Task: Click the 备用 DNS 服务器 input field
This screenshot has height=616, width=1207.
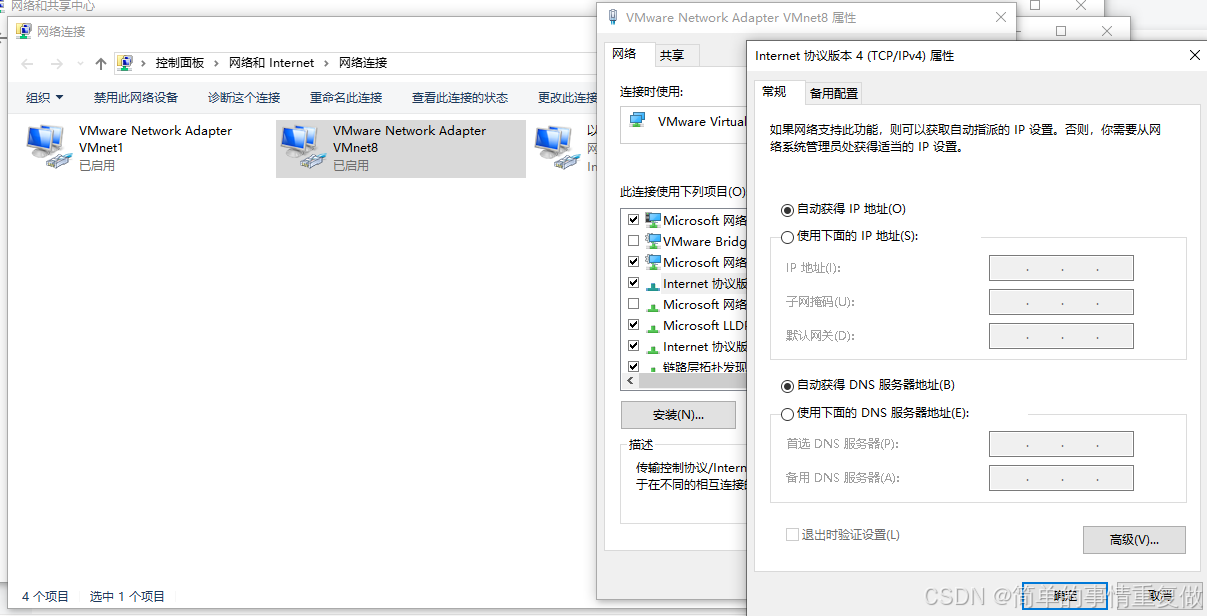Action: pos(1061,478)
